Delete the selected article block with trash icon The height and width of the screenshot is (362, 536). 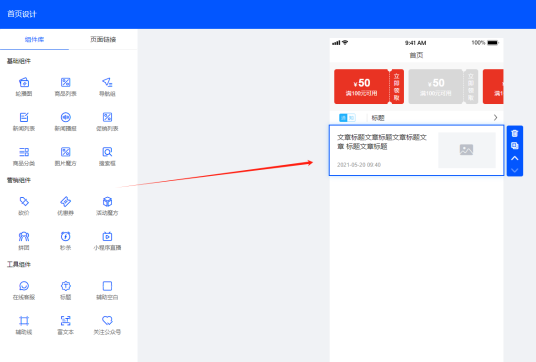[515, 134]
